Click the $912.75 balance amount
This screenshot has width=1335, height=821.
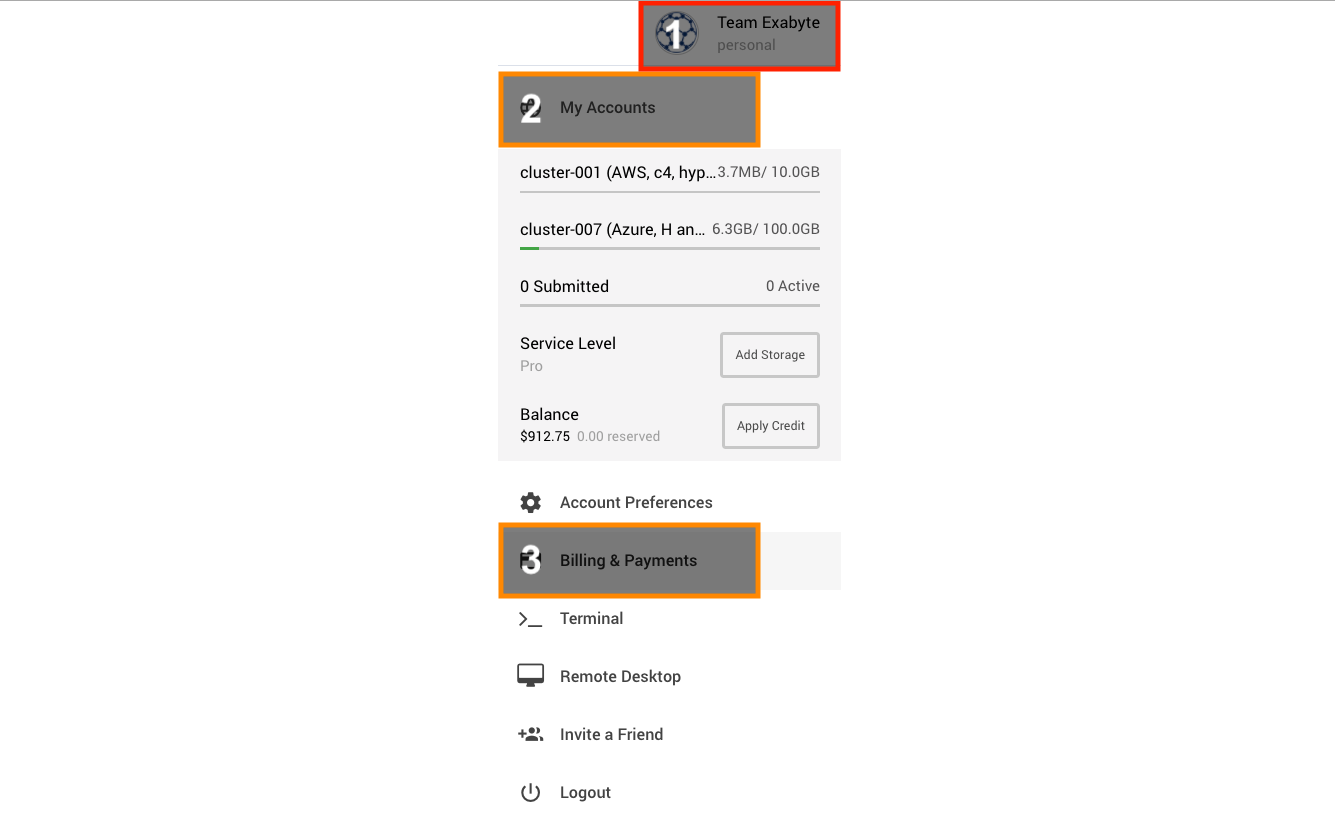click(x=545, y=436)
